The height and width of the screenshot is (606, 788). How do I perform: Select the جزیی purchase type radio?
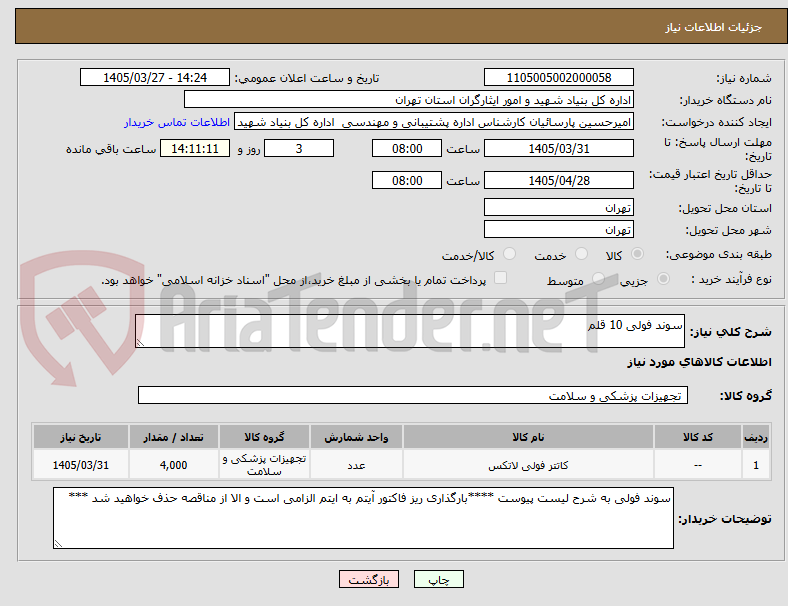(x=663, y=279)
